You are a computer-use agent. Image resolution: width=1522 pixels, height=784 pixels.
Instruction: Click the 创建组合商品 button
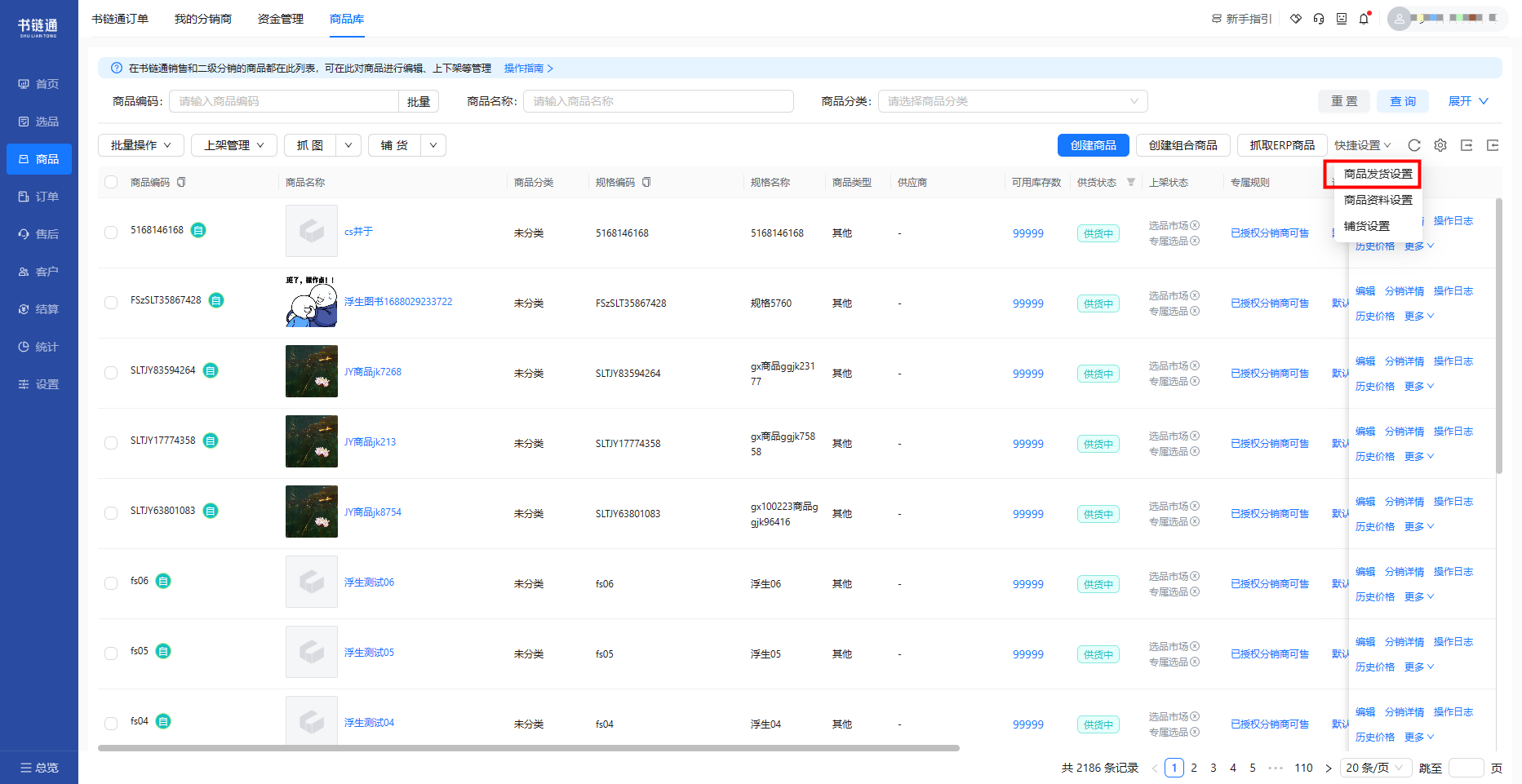tap(1183, 145)
